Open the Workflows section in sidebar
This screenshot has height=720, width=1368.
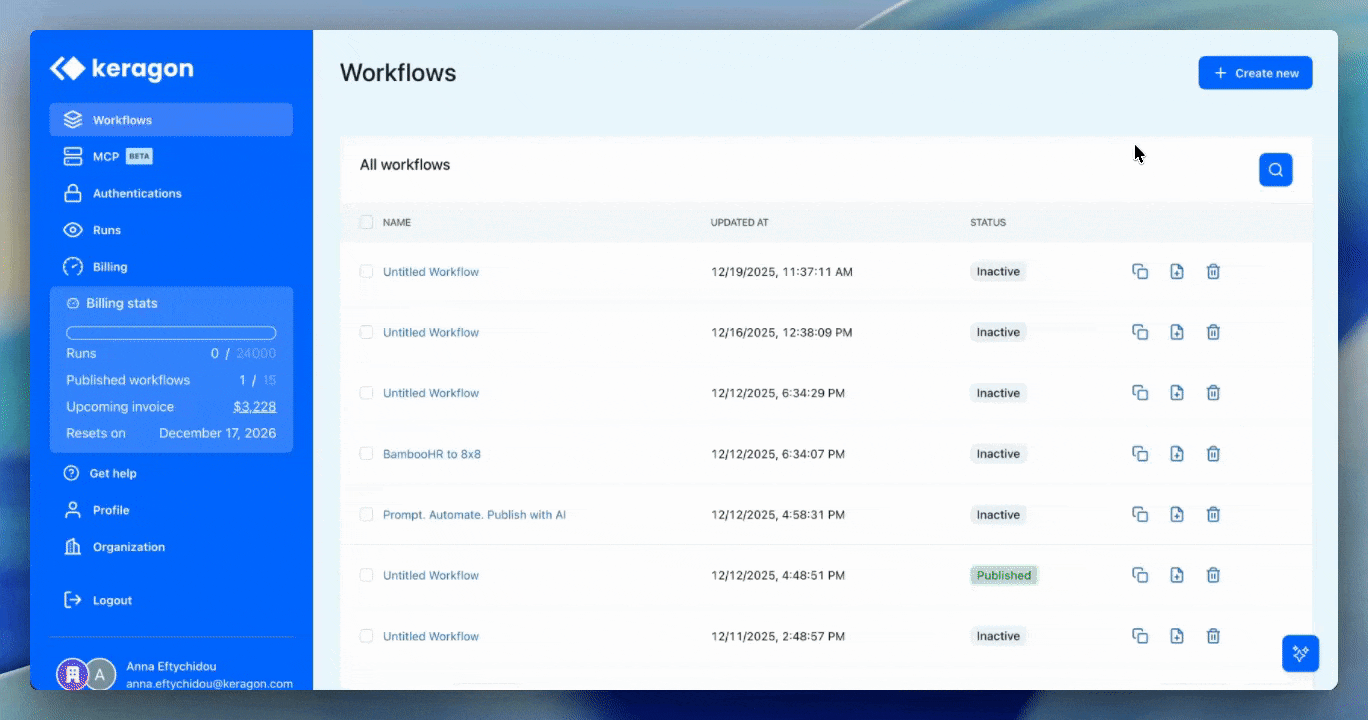point(122,119)
